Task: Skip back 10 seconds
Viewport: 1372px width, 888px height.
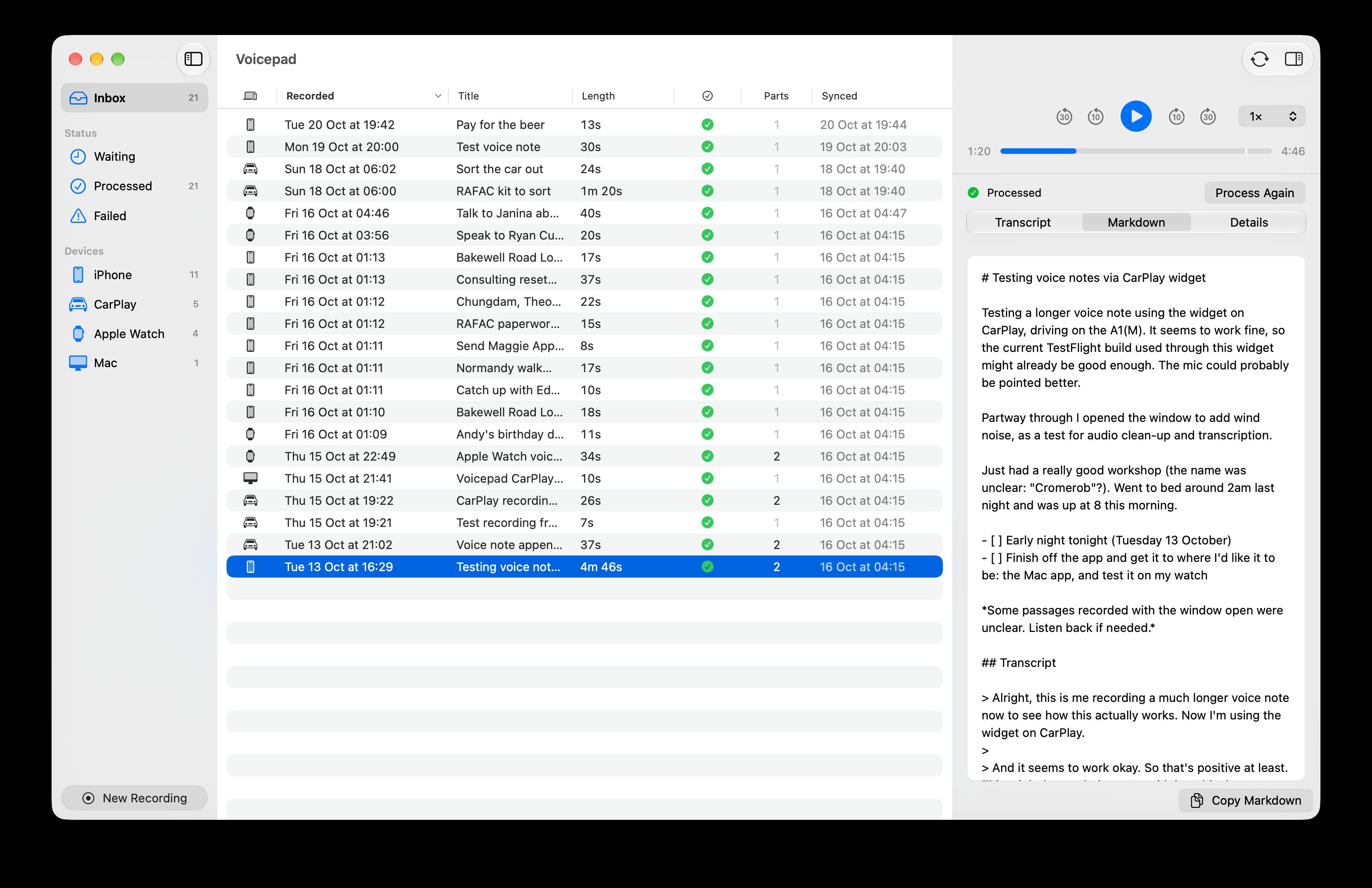Action: tap(1095, 117)
